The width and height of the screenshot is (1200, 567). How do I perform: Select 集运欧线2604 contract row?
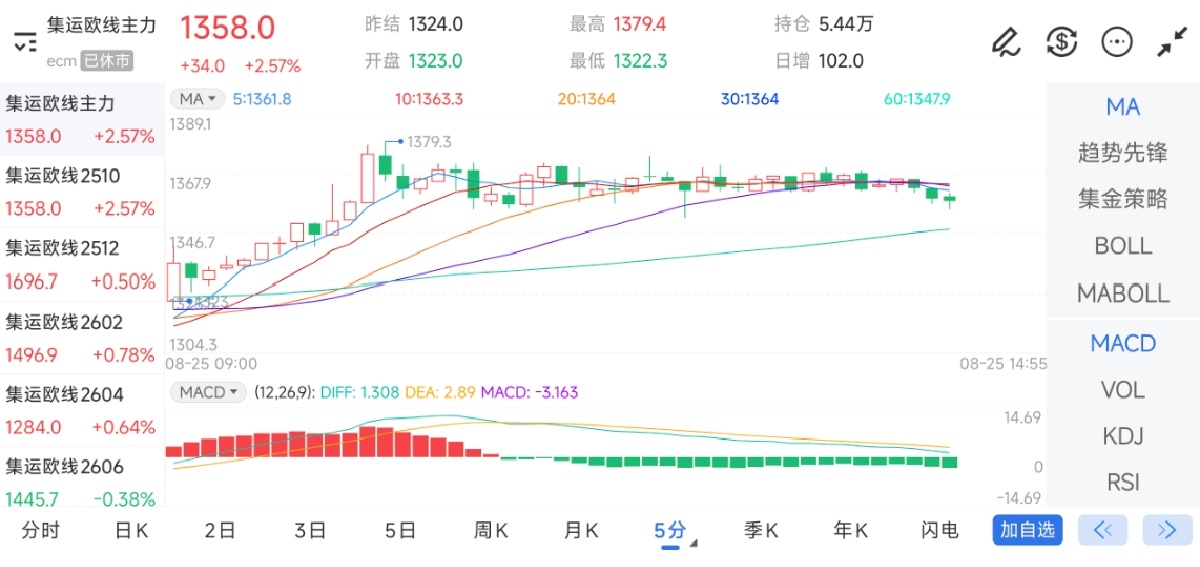click(82, 410)
